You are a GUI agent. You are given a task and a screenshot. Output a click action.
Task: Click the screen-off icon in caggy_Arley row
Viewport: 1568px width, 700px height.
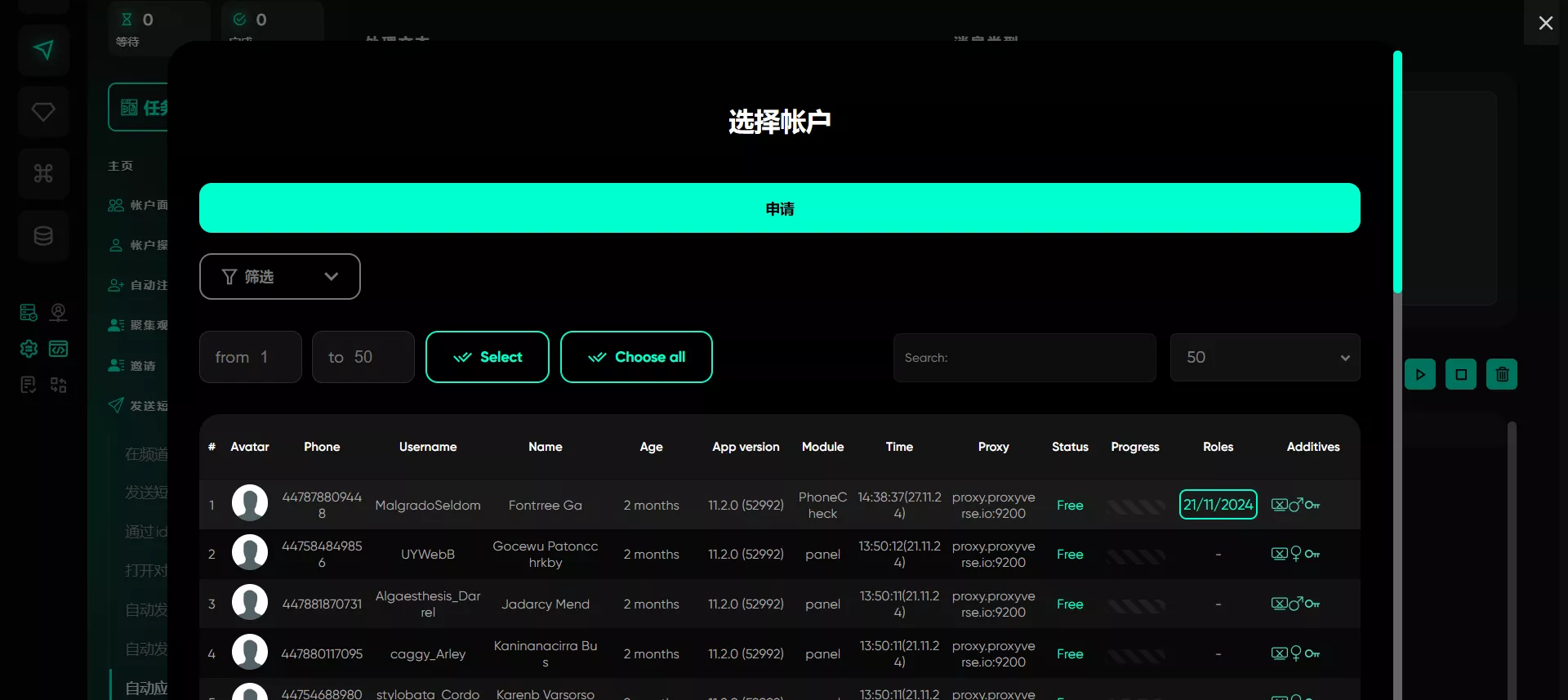point(1279,653)
